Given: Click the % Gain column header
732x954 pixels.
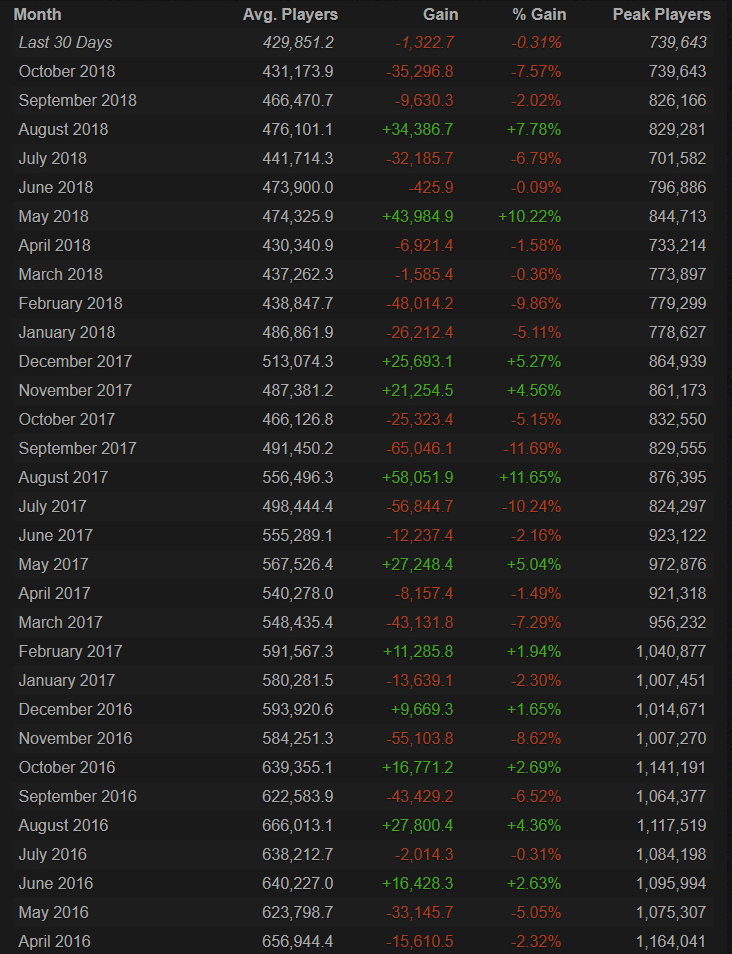Looking at the screenshot, I should click(539, 14).
